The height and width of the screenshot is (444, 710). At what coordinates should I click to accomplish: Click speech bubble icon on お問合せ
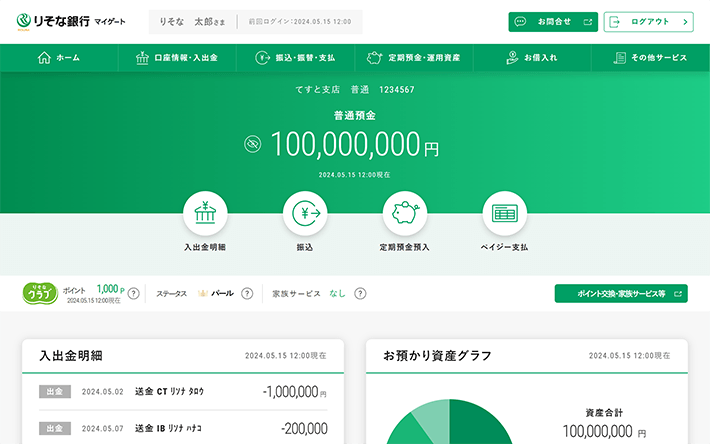[x=520, y=22]
